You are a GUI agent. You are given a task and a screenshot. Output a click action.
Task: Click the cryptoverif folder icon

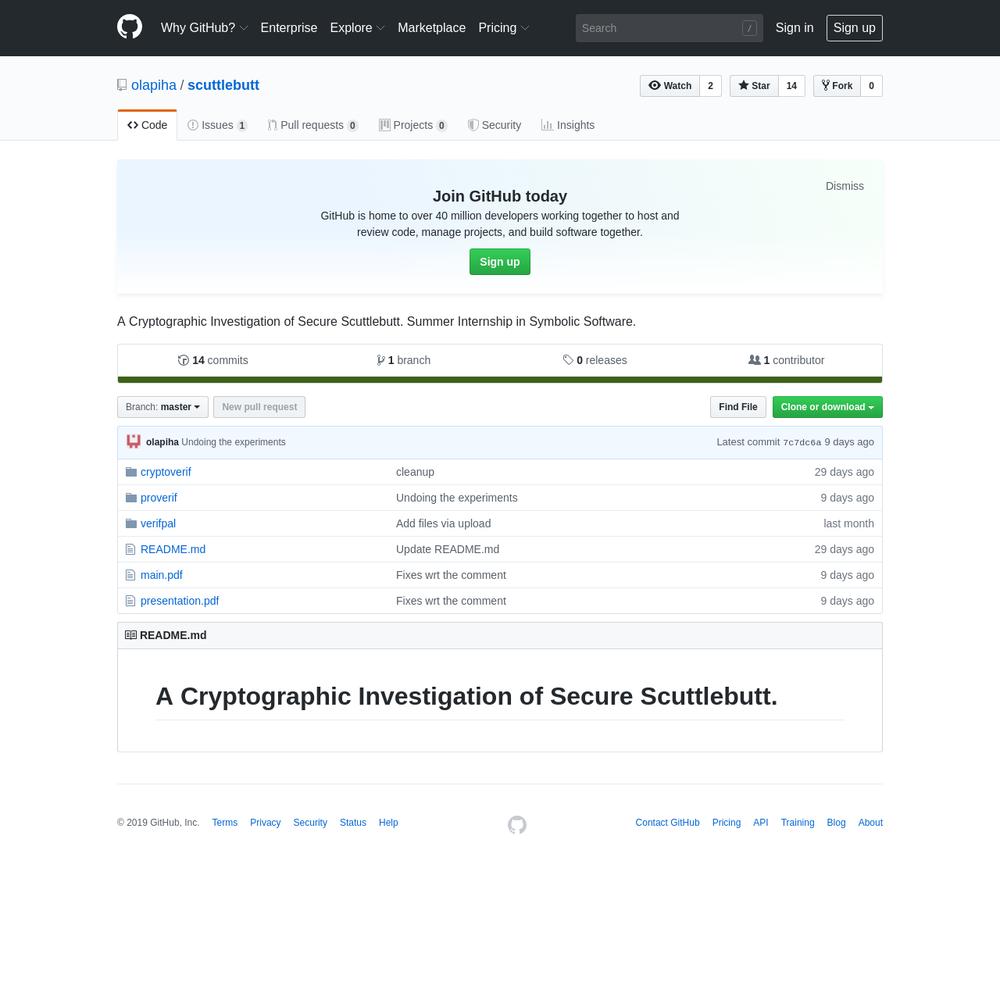131,472
